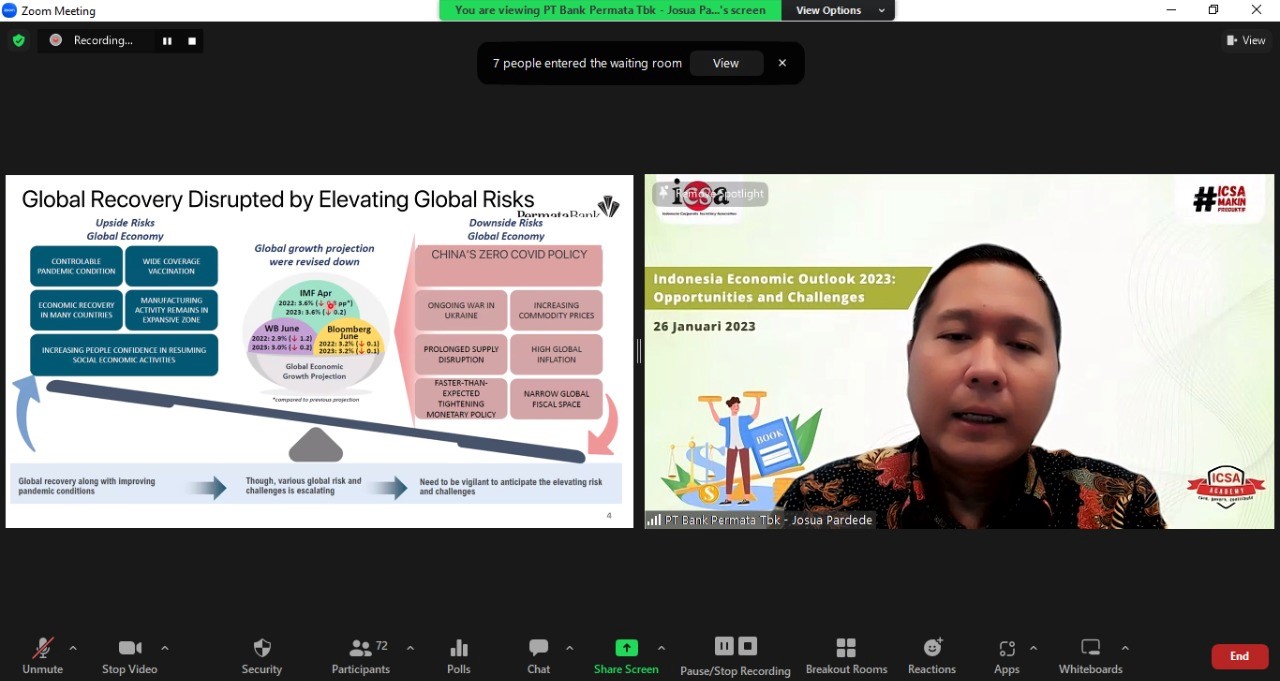This screenshot has width=1280, height=681.
Task: Click the green encryption shield icon
Action: (18, 40)
